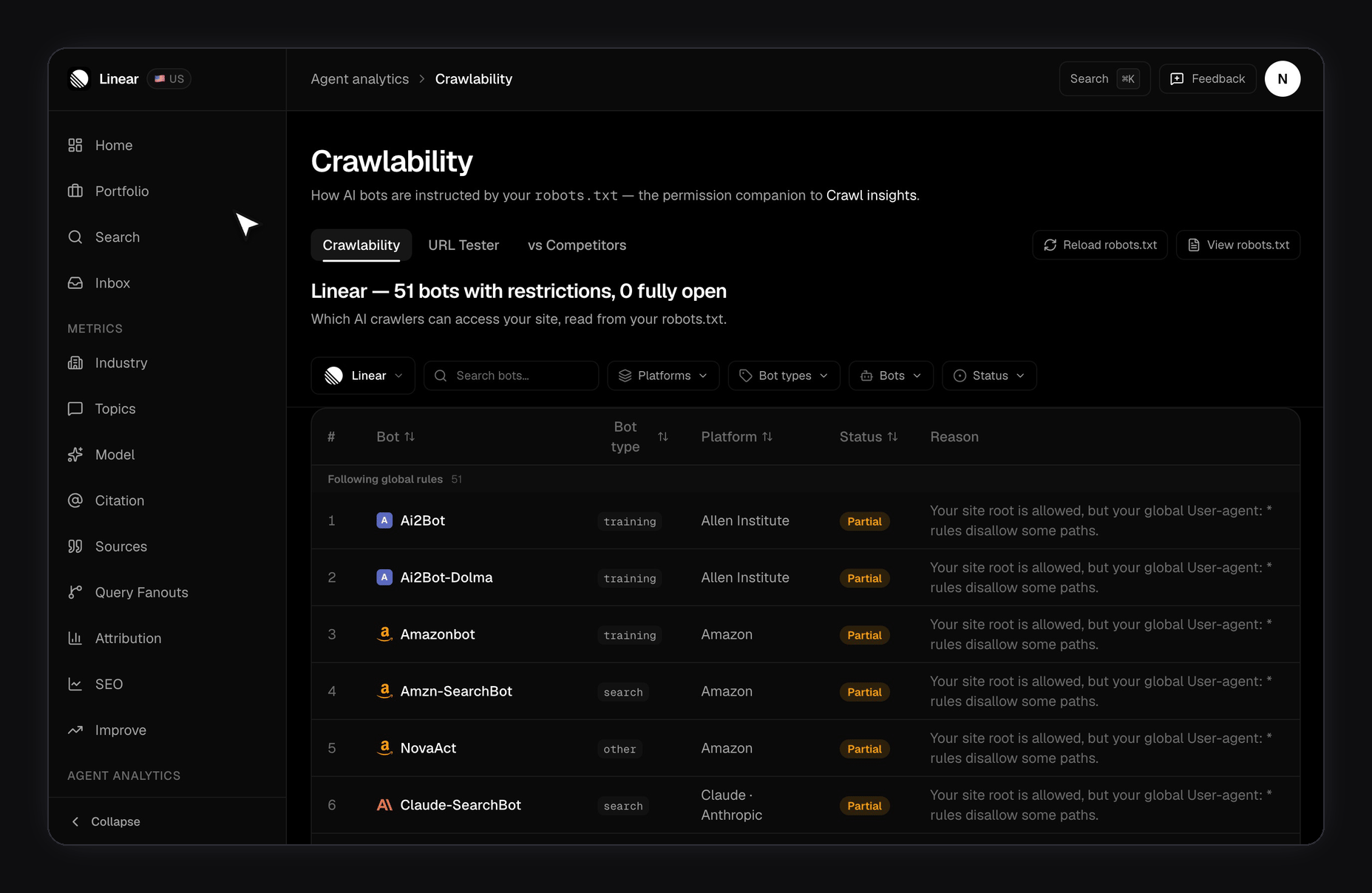Select the NovaAct bot name
The height and width of the screenshot is (893, 1372).
pos(428,748)
